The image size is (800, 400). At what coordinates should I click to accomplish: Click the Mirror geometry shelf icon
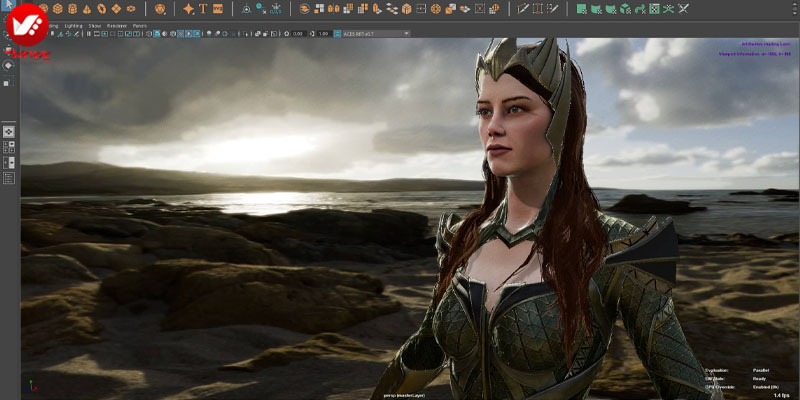(x=333, y=9)
